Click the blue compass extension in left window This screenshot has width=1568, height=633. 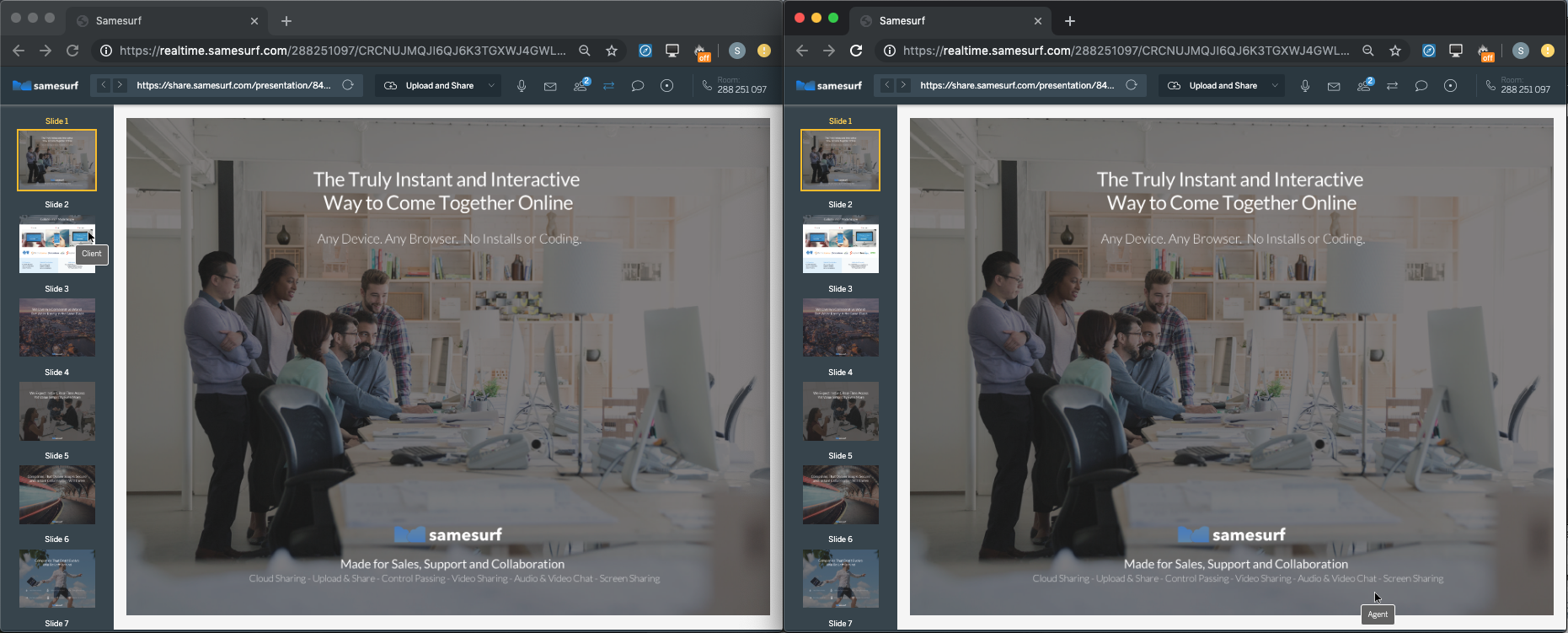click(645, 51)
